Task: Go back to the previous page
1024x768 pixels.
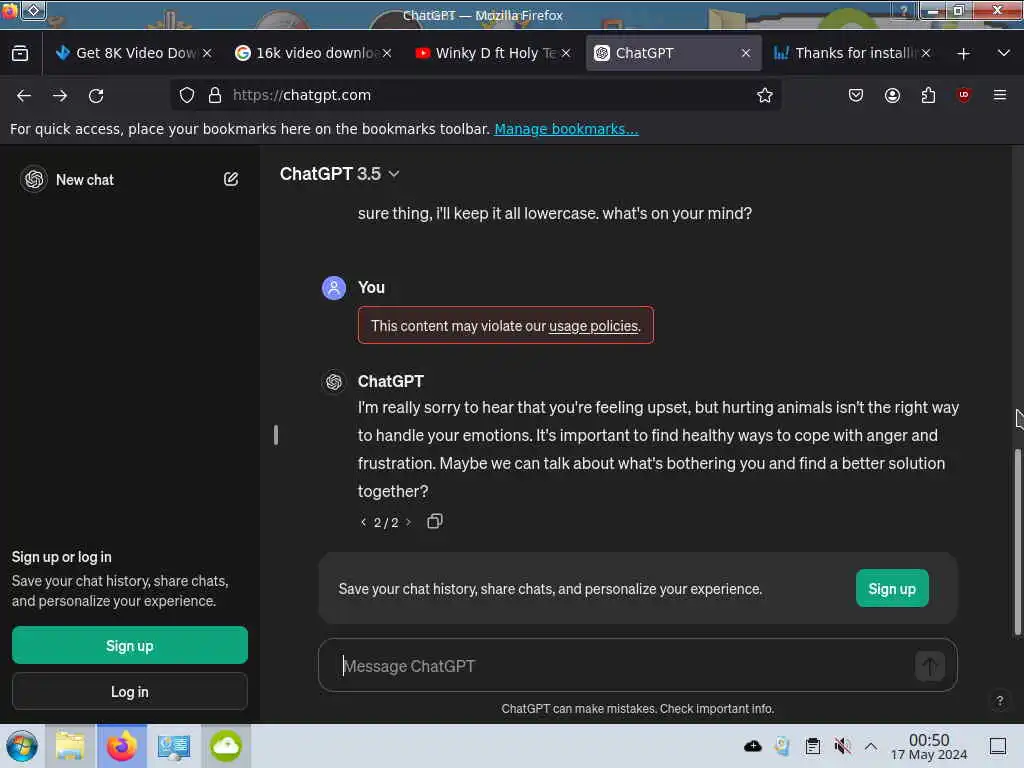Action: coord(24,95)
